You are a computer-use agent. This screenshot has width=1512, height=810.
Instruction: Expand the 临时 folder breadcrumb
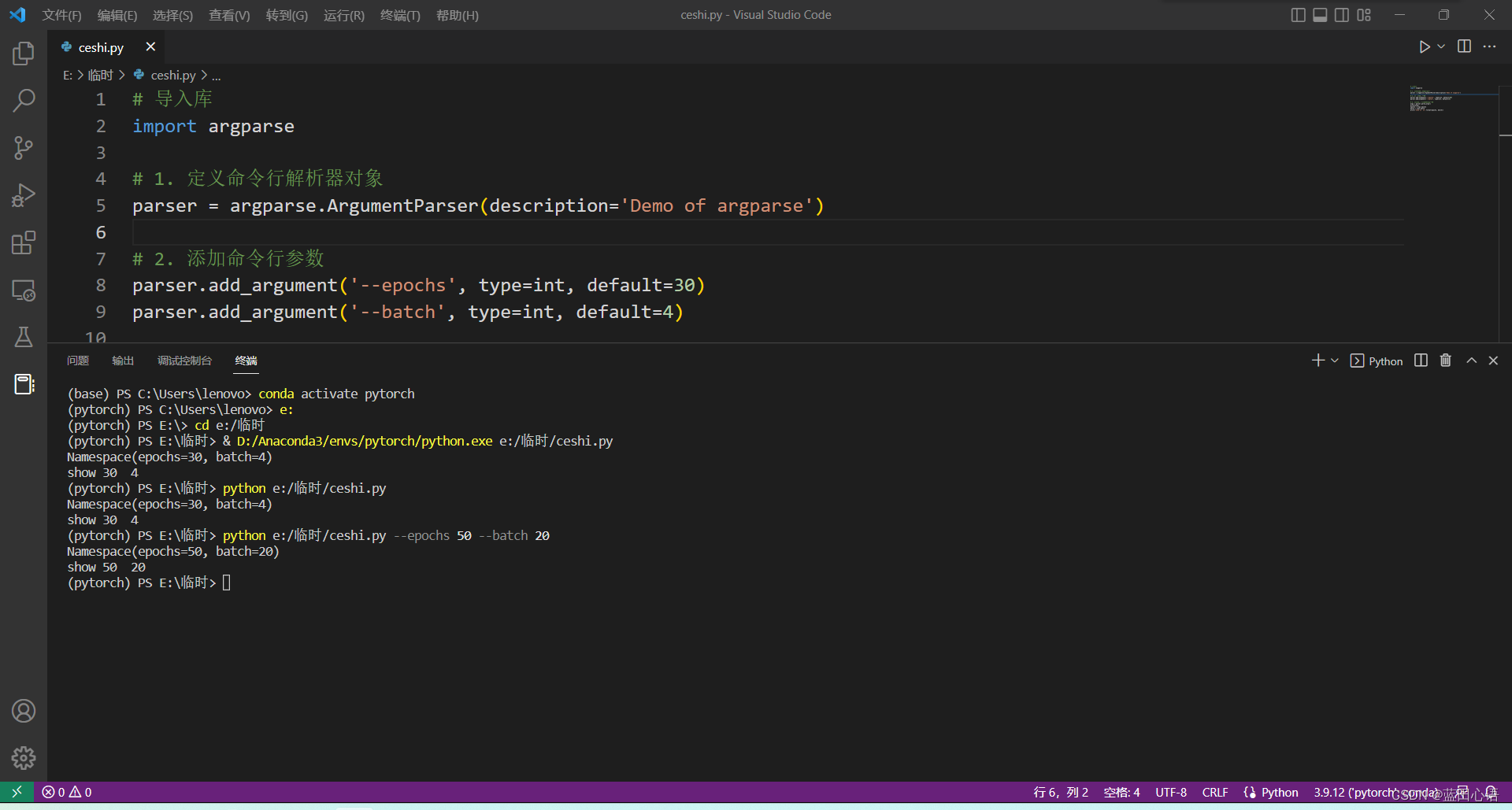coord(101,76)
